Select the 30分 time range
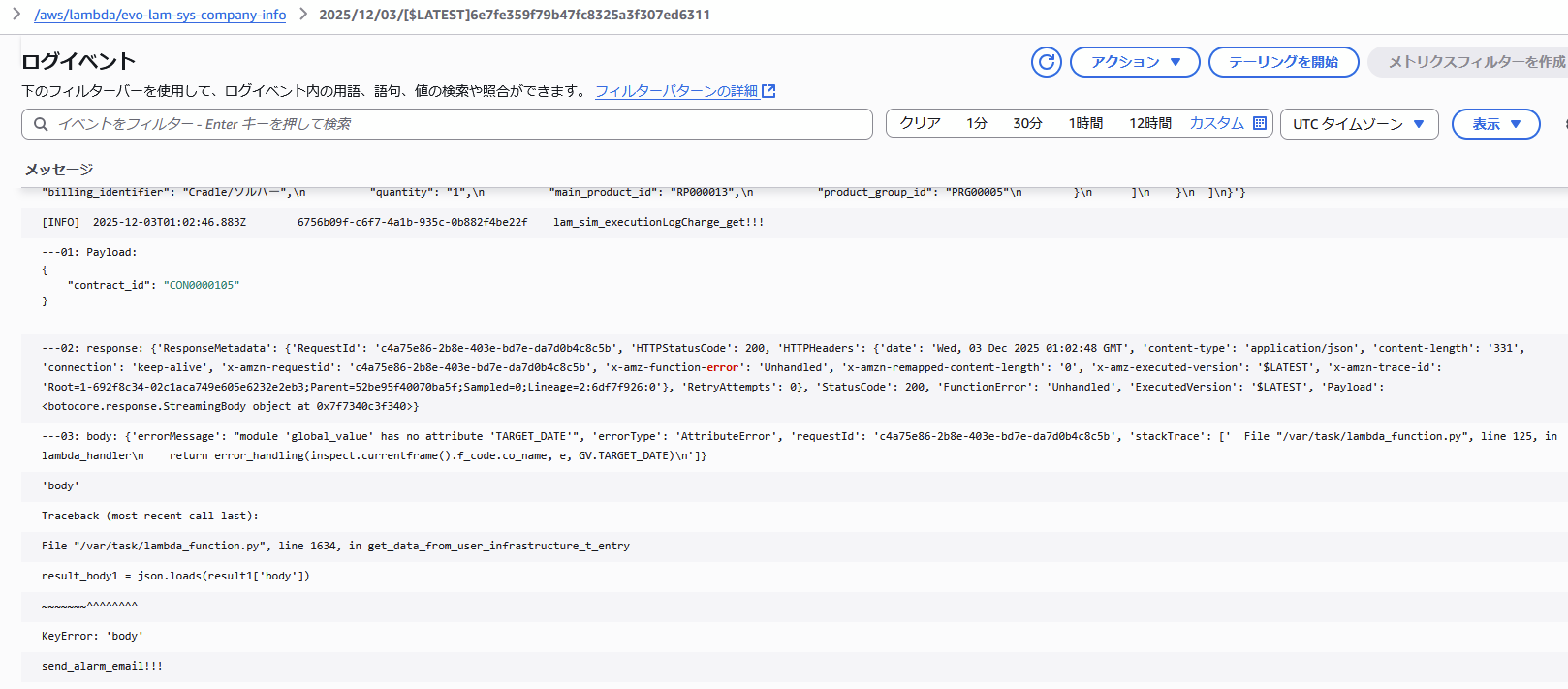This screenshot has width=1568, height=689. (x=1027, y=123)
